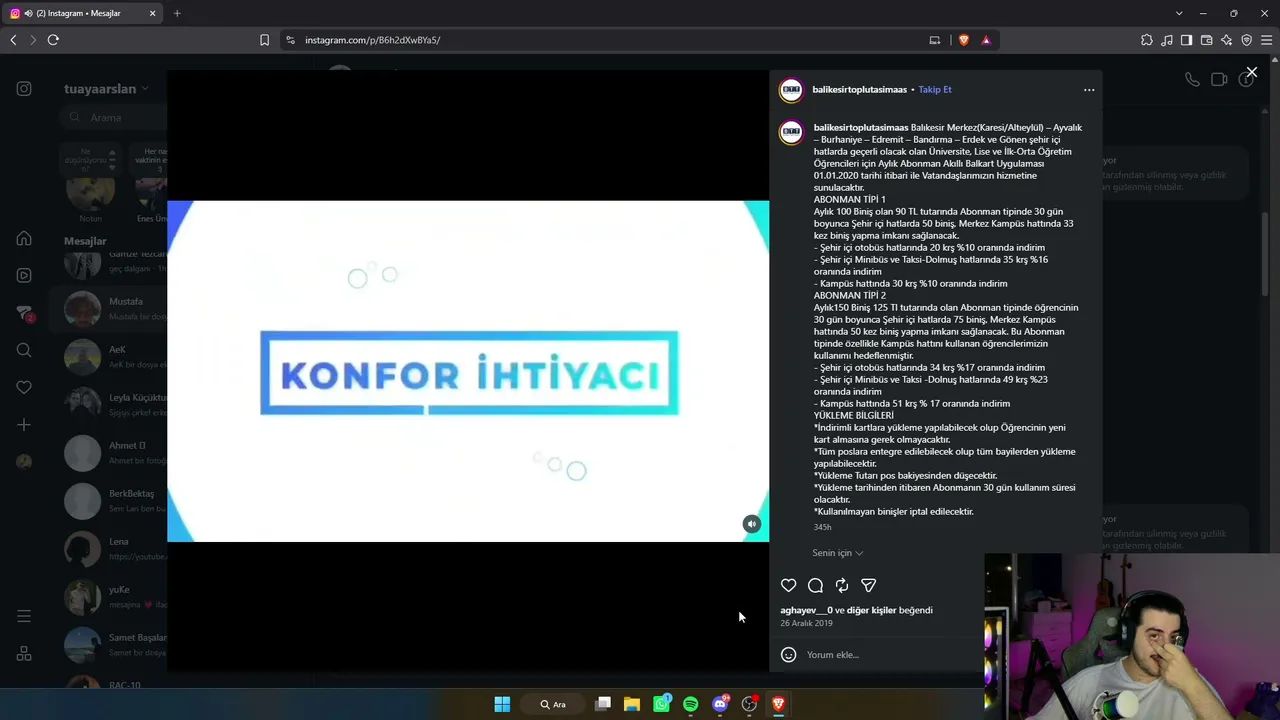Viewport: 1280px width, 720px height.
Task: Open install app icon in address bar
Action: click(935, 40)
